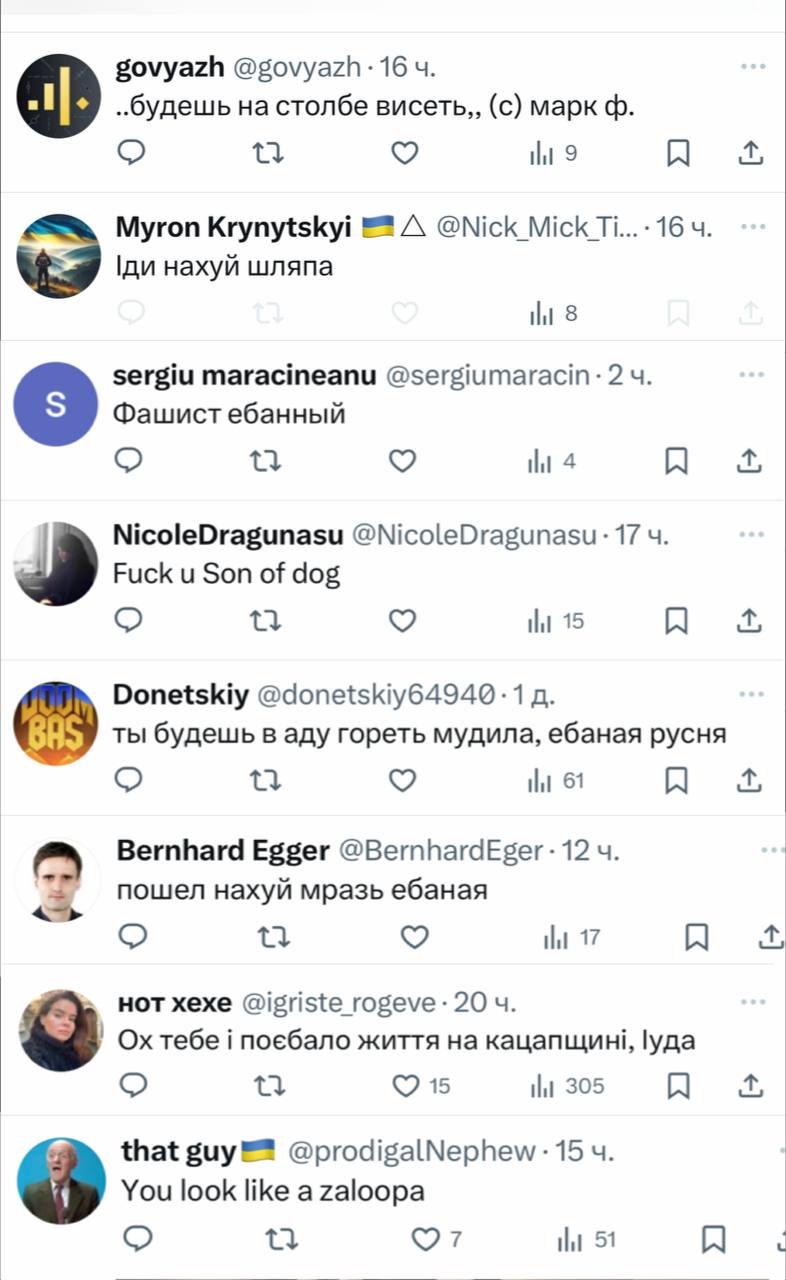Screen dimensions: 786x1280
Task: Expand more menu for NicoleDragunasu's tweet
Action: (752, 535)
